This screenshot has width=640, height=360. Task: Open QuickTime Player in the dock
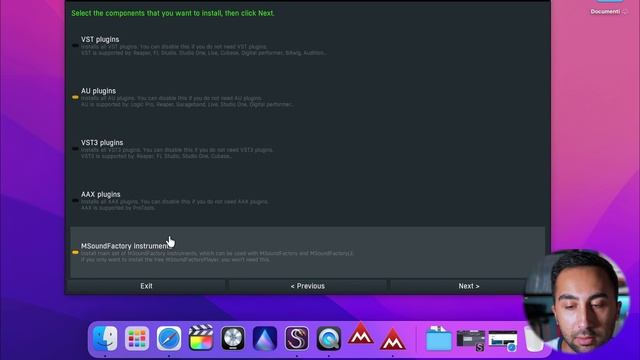[x=329, y=338]
